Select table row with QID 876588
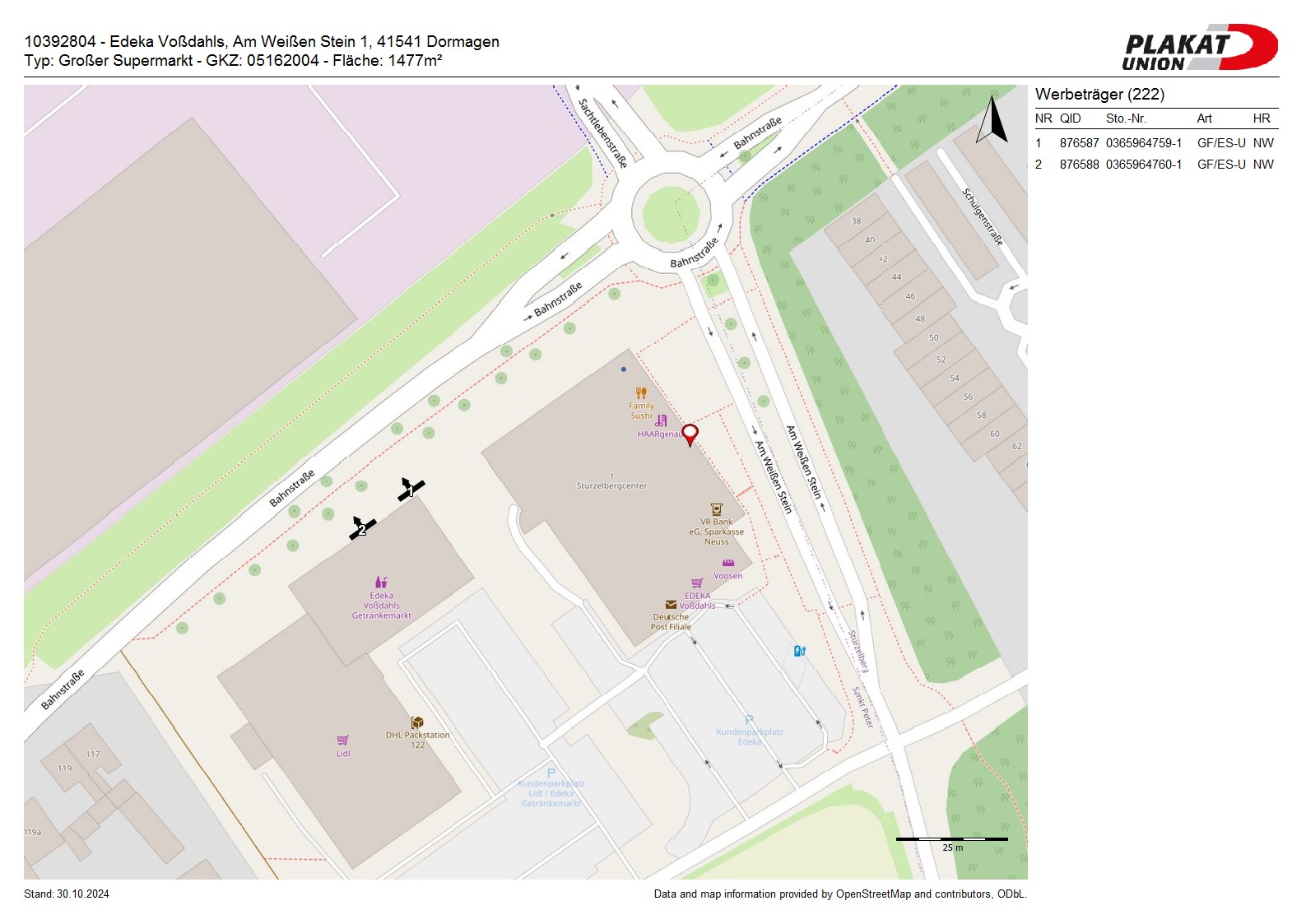1306x924 pixels. point(1155,165)
